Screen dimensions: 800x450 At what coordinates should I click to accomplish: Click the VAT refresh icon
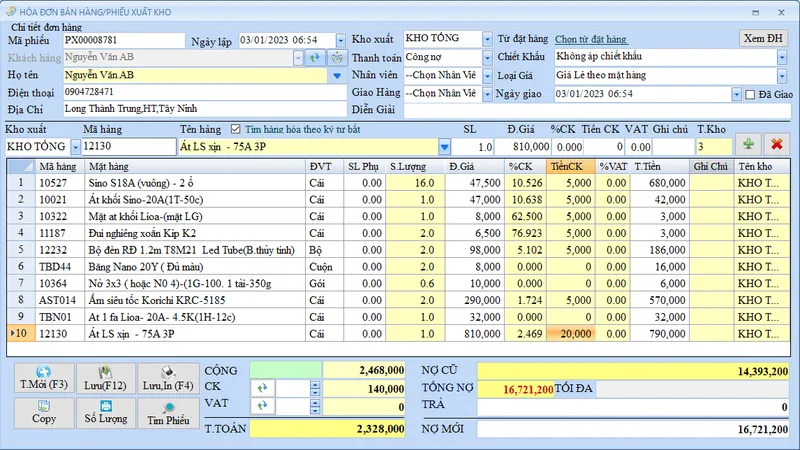click(x=262, y=406)
